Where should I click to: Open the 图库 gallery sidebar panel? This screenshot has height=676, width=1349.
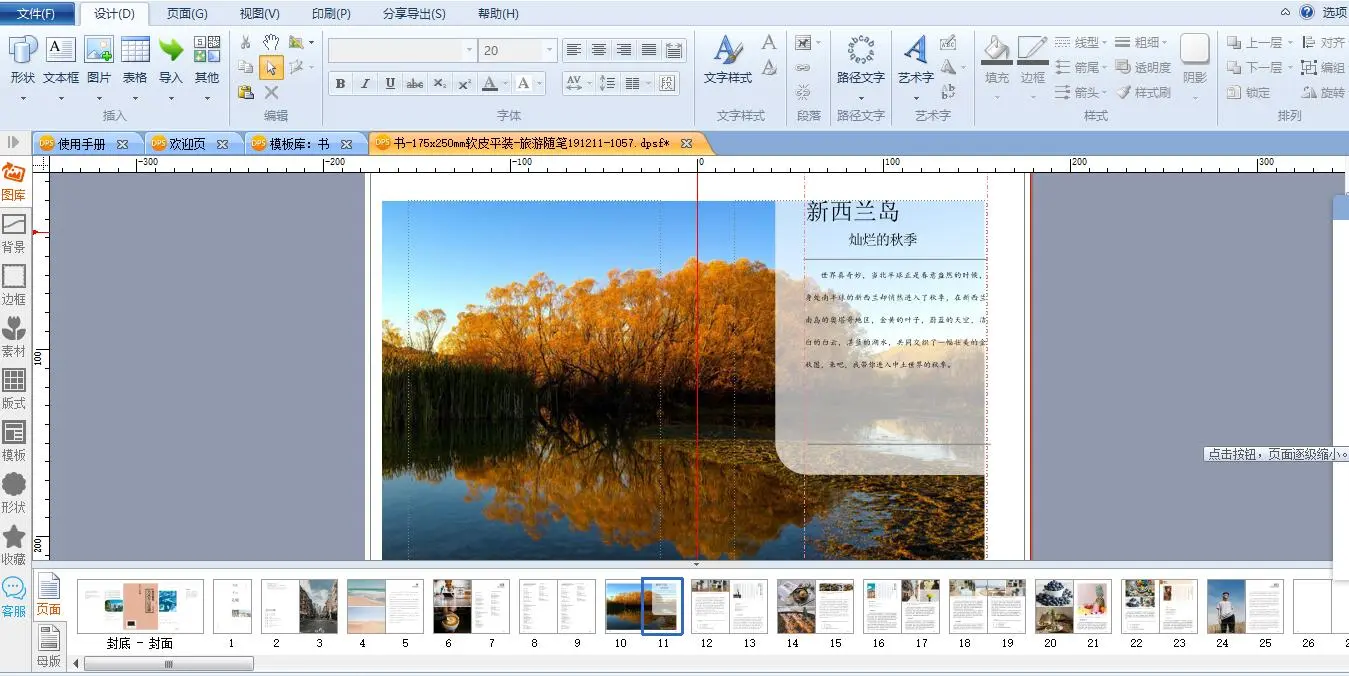point(14,181)
